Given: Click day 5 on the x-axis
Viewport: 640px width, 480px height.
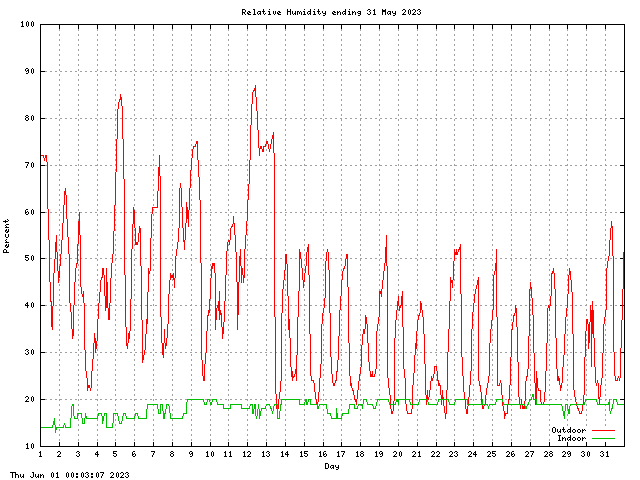Looking at the screenshot, I should [x=116, y=454].
